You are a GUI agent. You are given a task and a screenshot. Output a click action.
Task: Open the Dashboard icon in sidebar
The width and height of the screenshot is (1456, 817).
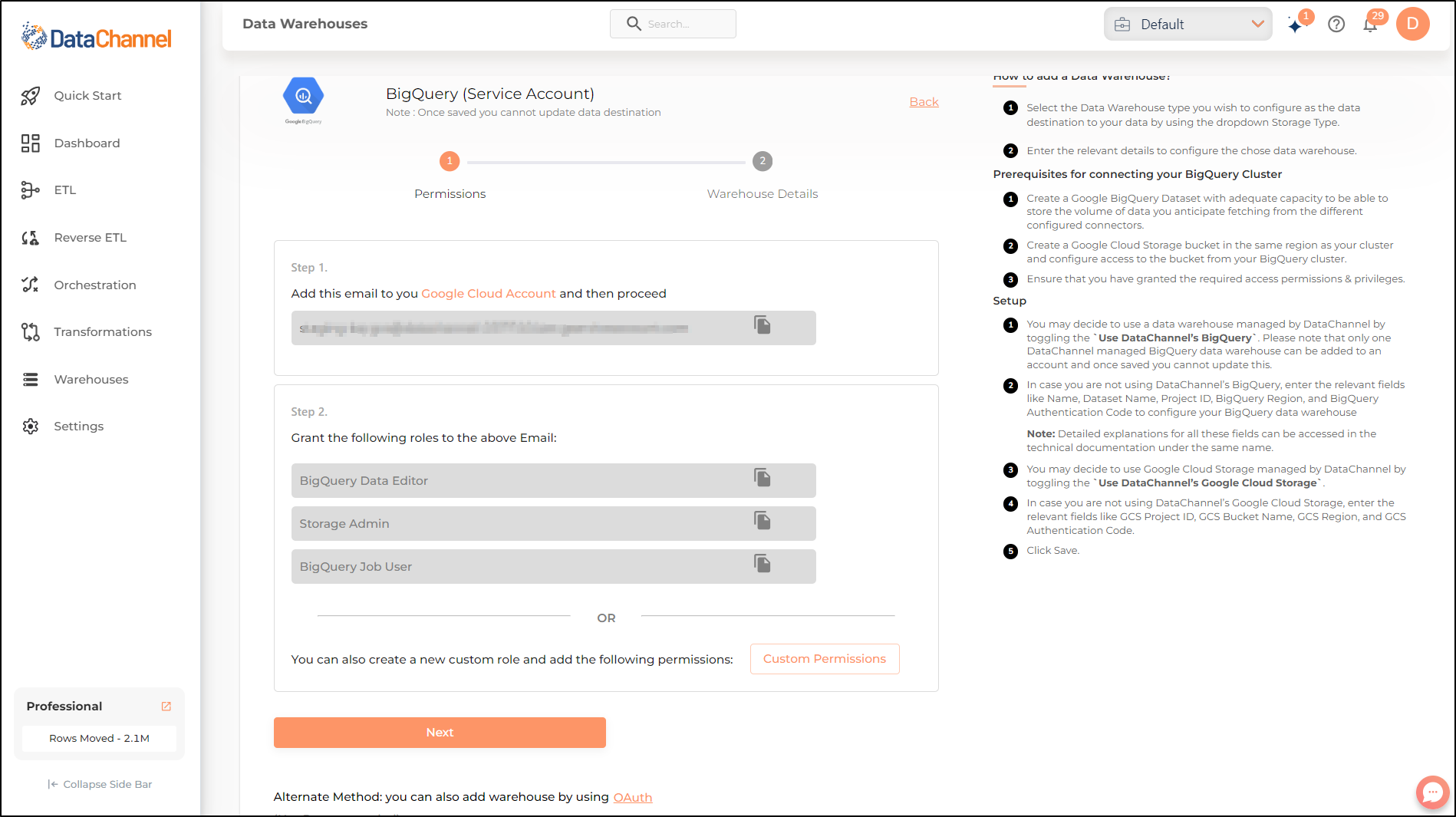click(31, 143)
